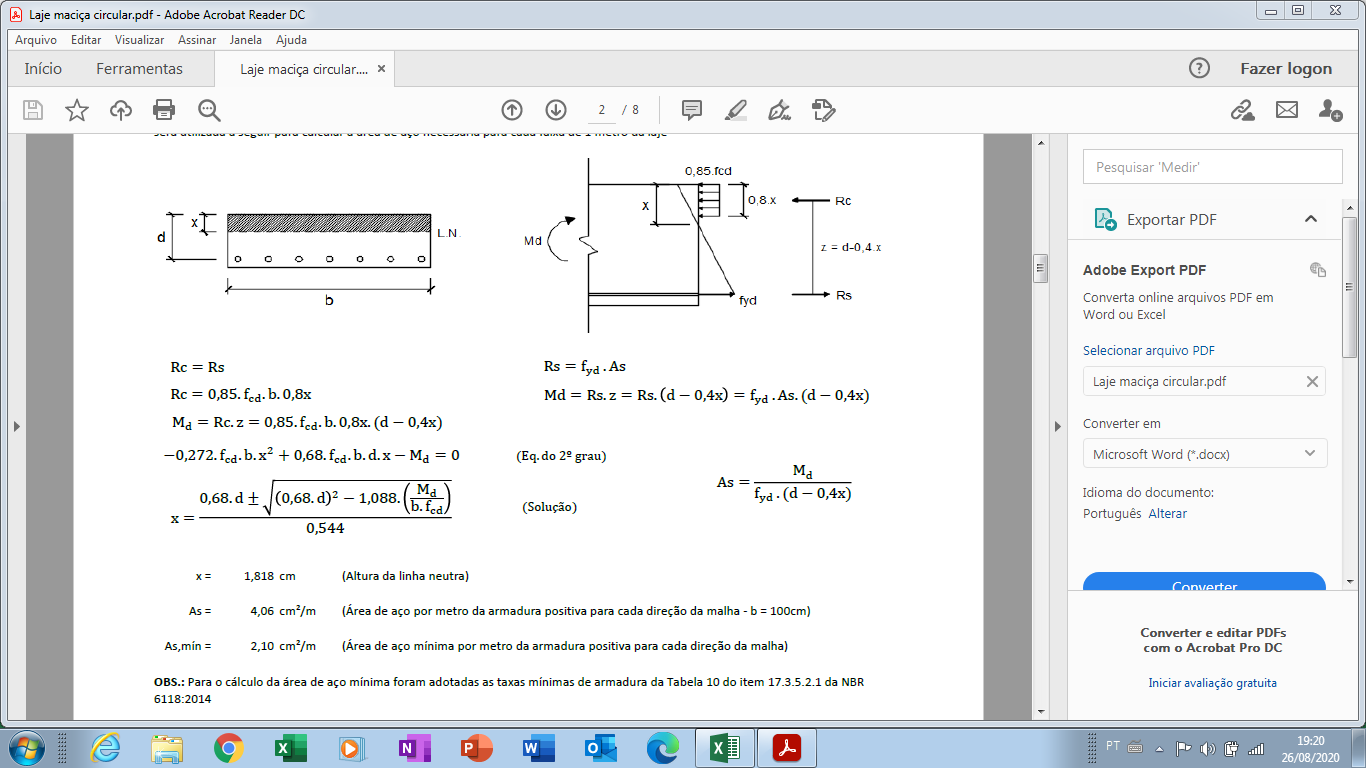Viewport: 1366px width, 768px height.
Task: Open OneNote from the taskbar
Action: pyautogui.click(x=414, y=748)
